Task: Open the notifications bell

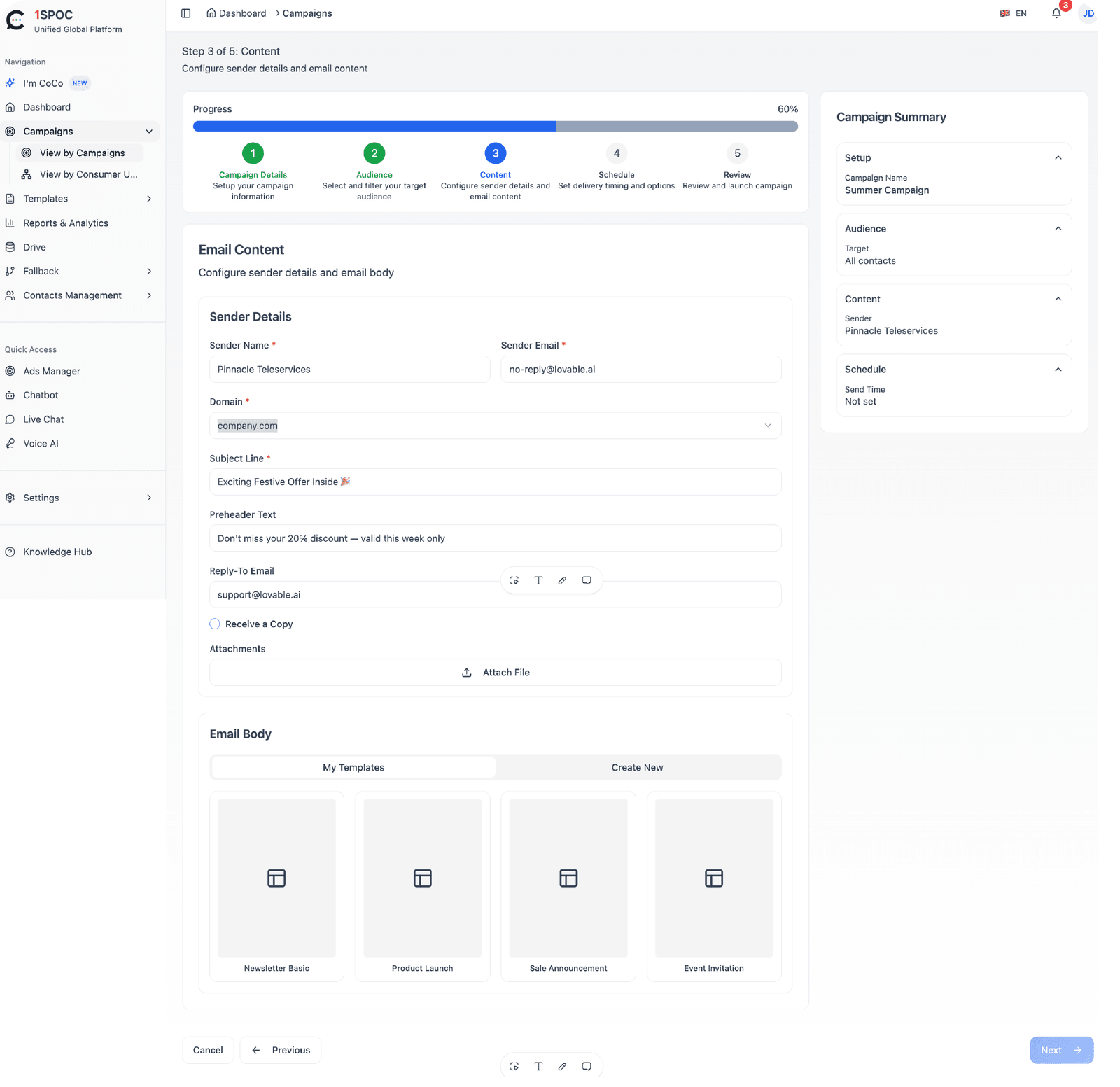Action: [1056, 13]
